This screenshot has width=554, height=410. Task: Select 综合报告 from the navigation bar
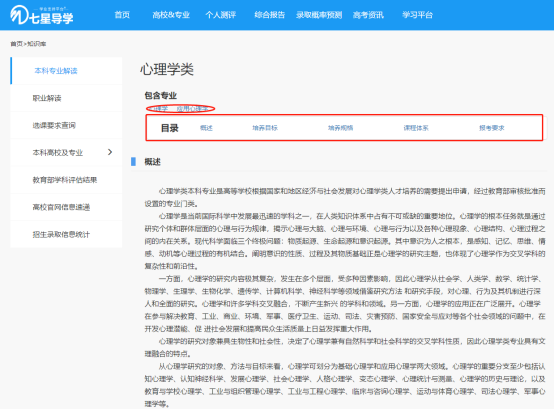(x=270, y=15)
